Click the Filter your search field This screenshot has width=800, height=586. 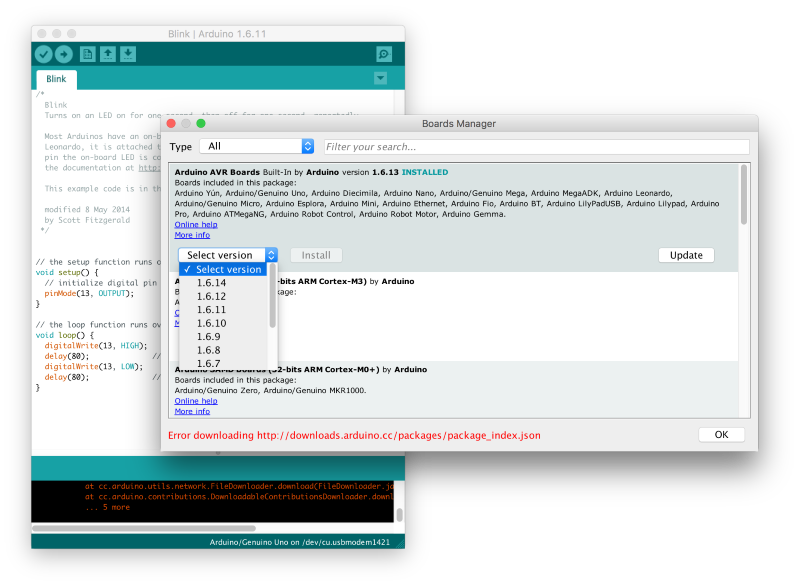pos(536,147)
